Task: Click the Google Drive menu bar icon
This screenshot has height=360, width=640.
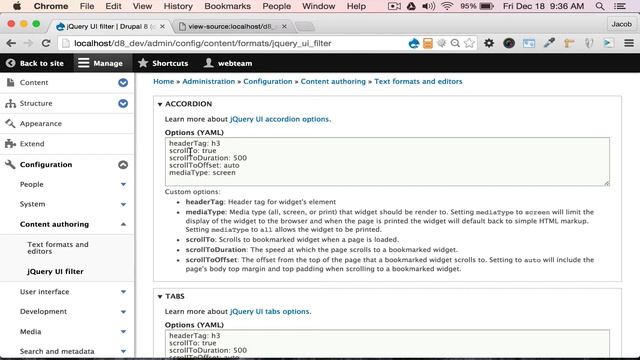Action: tap(411, 6)
